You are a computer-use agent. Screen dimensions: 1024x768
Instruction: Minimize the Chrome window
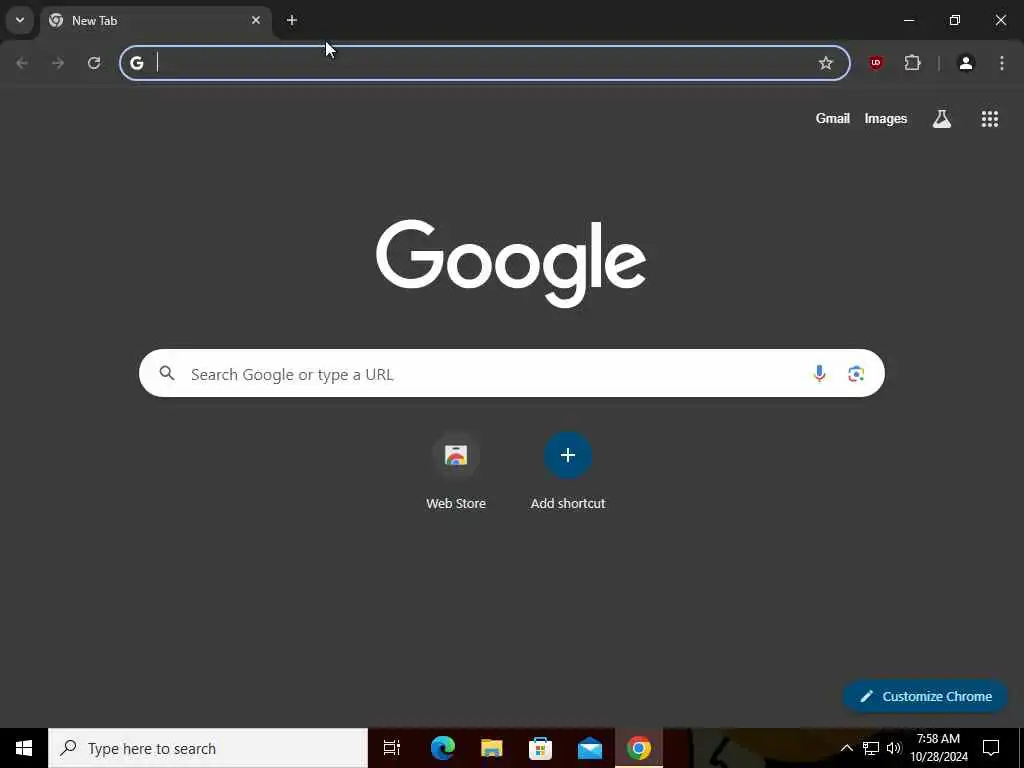909,20
